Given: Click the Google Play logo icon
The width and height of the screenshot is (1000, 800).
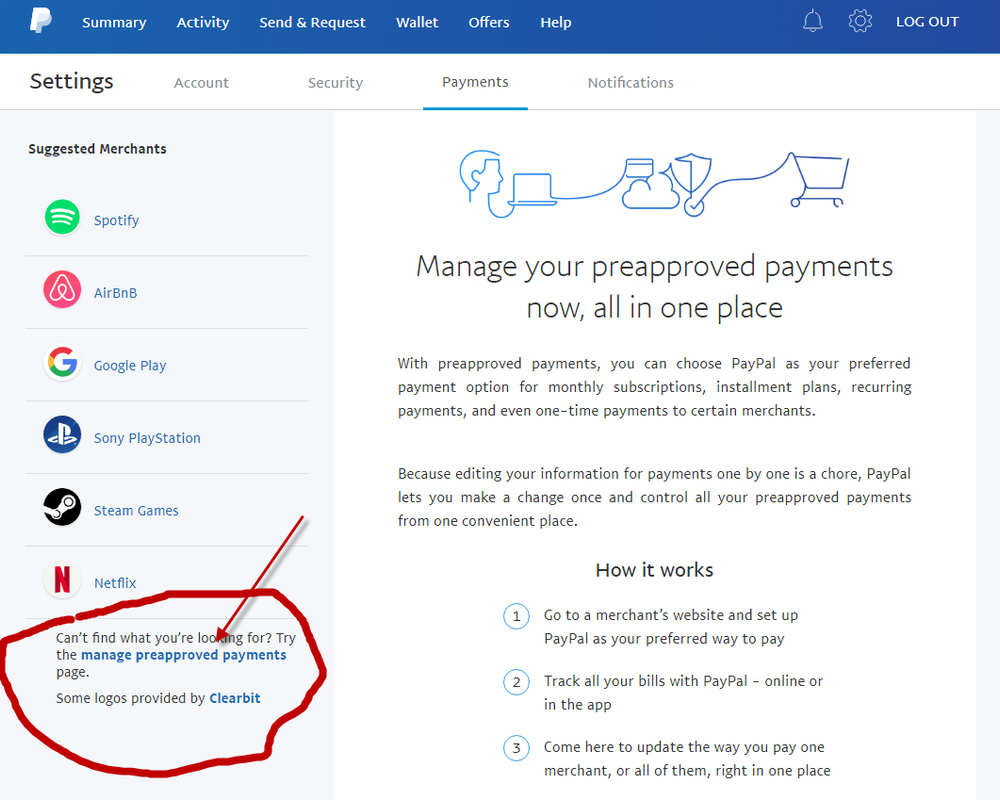Looking at the screenshot, I should (x=62, y=362).
